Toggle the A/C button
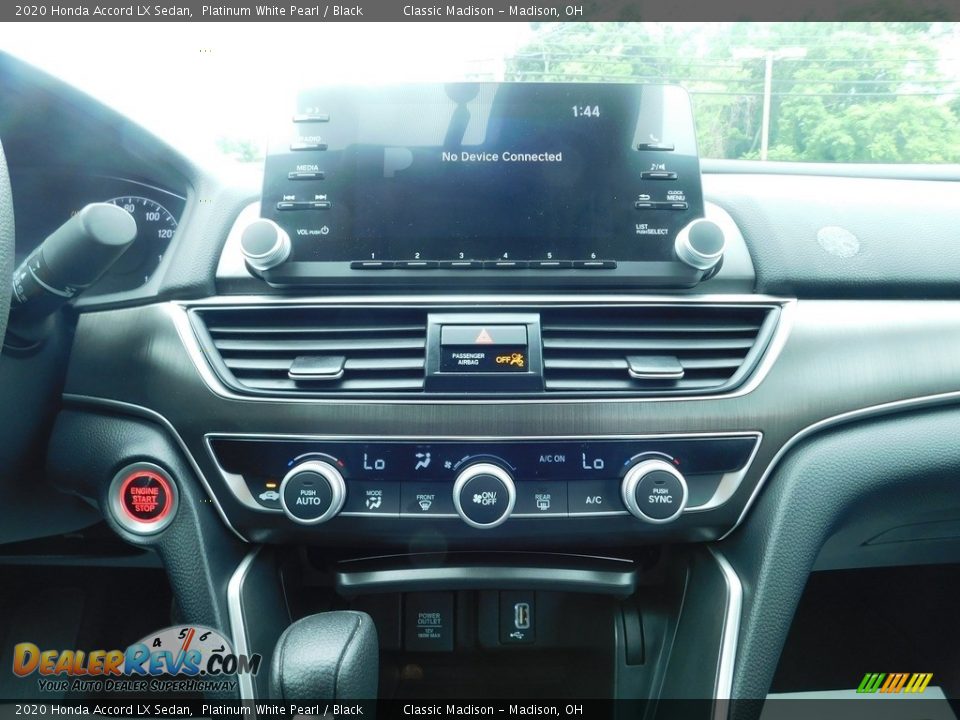960x720 pixels. (x=593, y=498)
